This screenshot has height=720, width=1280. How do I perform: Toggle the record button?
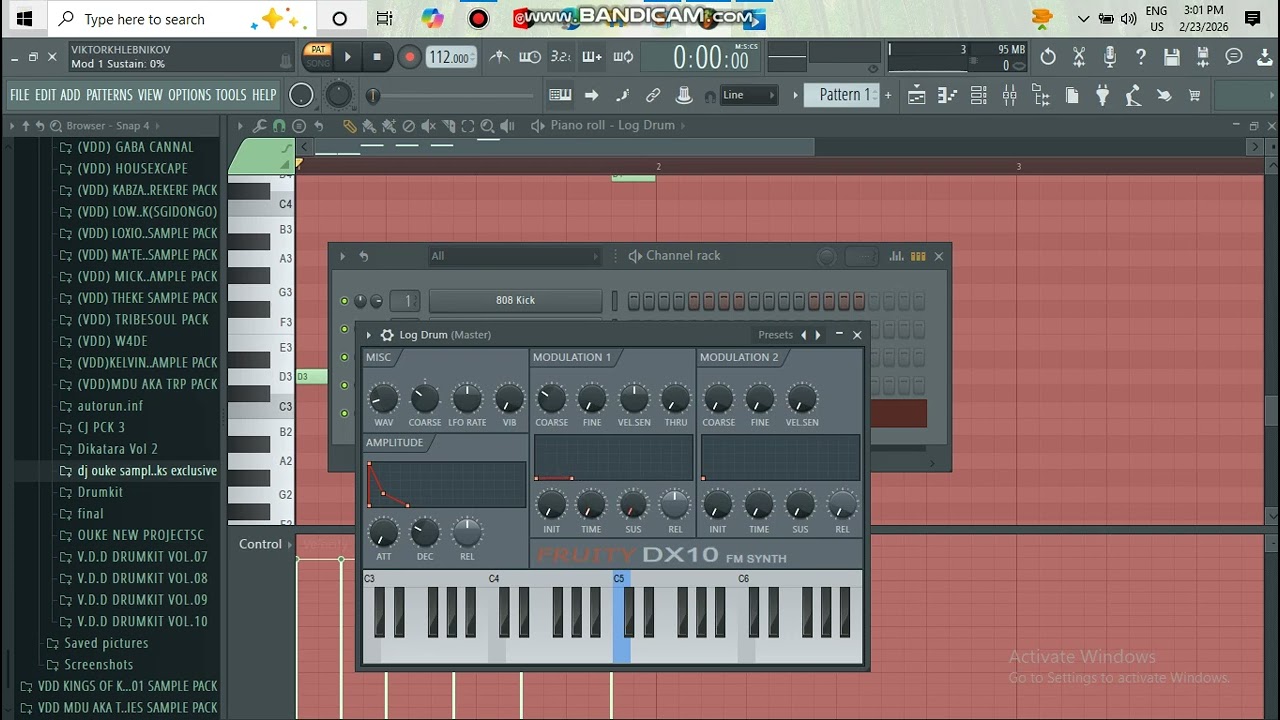pos(409,57)
